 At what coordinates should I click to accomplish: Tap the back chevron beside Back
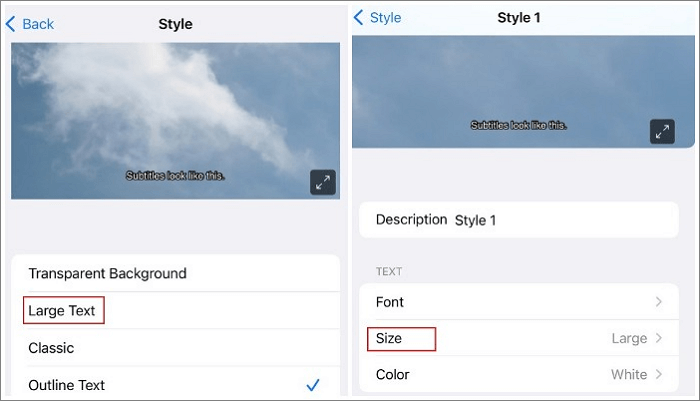[x=11, y=23]
